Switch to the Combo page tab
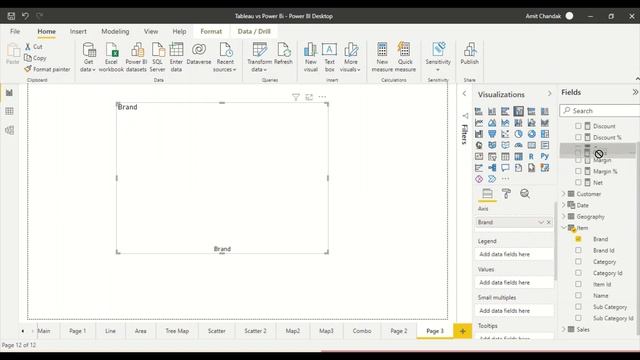Viewport: 640px width, 360px height. tap(362, 331)
